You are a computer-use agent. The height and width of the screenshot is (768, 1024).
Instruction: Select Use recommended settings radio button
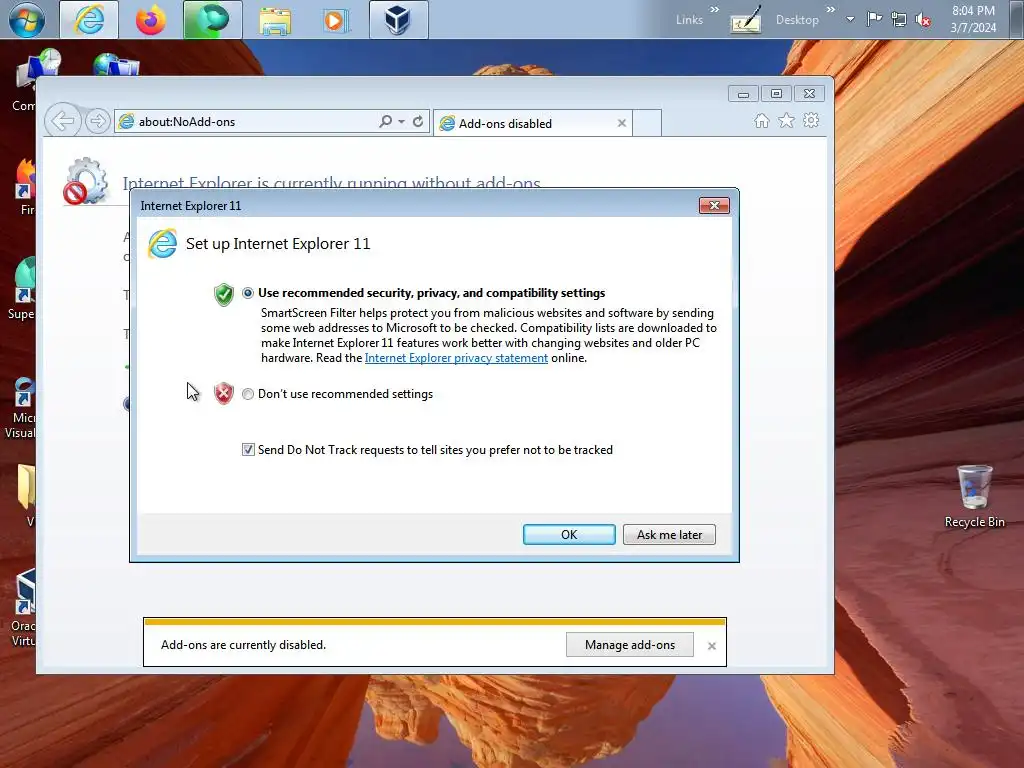[248, 293]
